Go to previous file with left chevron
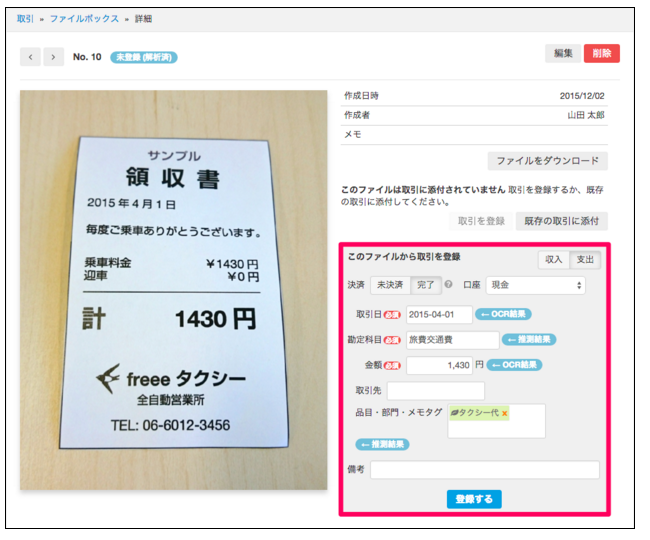650x540 pixels. point(30,57)
